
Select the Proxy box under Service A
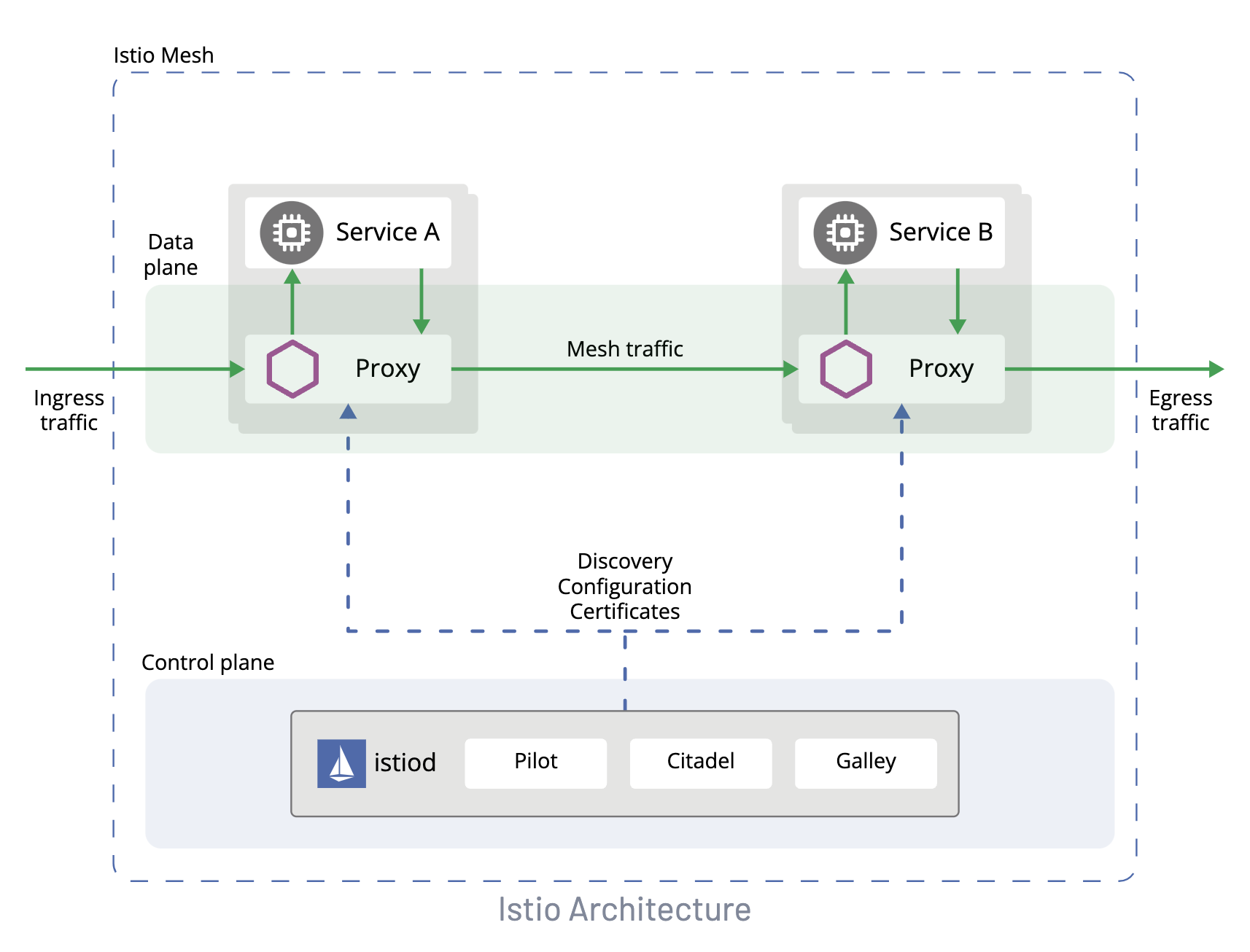click(387, 369)
